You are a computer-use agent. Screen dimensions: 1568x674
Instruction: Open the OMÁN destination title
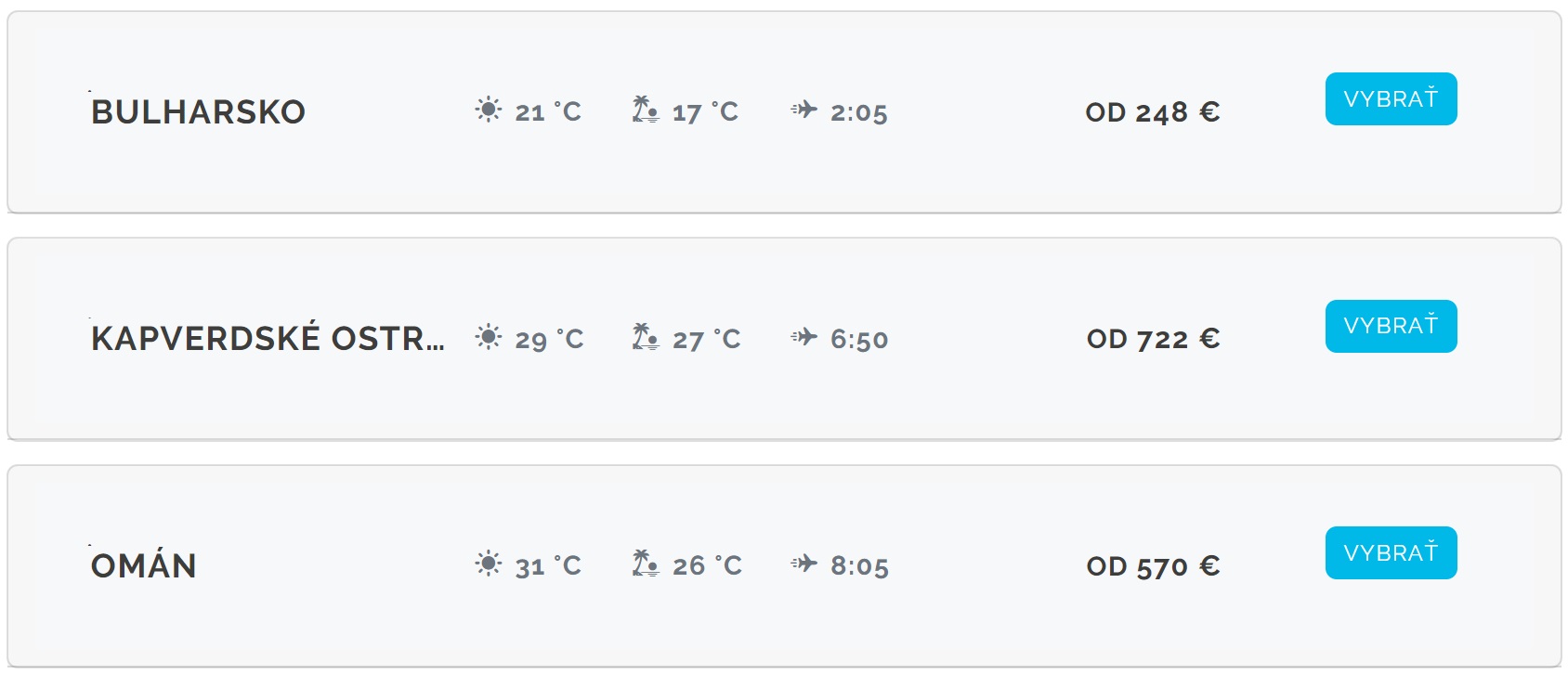(144, 564)
